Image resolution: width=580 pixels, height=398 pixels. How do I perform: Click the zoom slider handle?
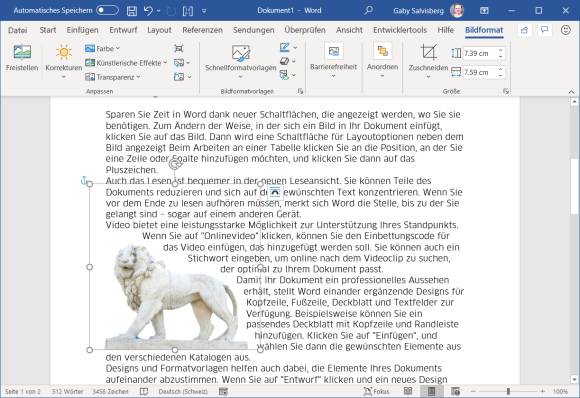pos(508,391)
